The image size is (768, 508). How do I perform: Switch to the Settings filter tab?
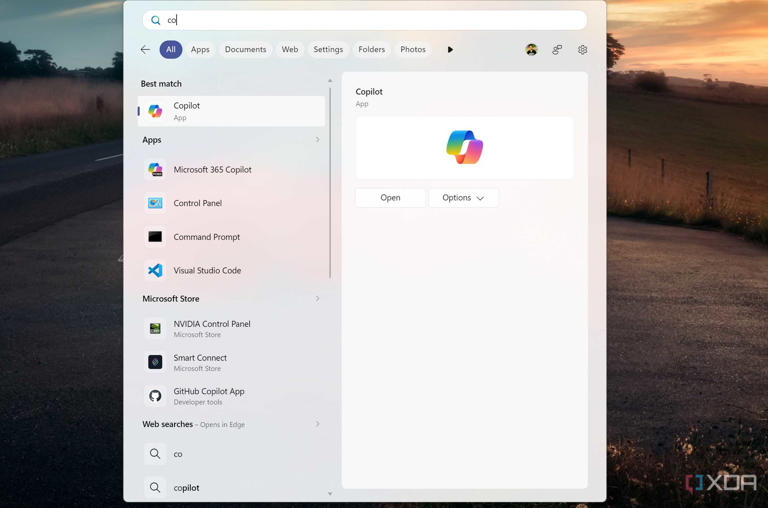[328, 49]
